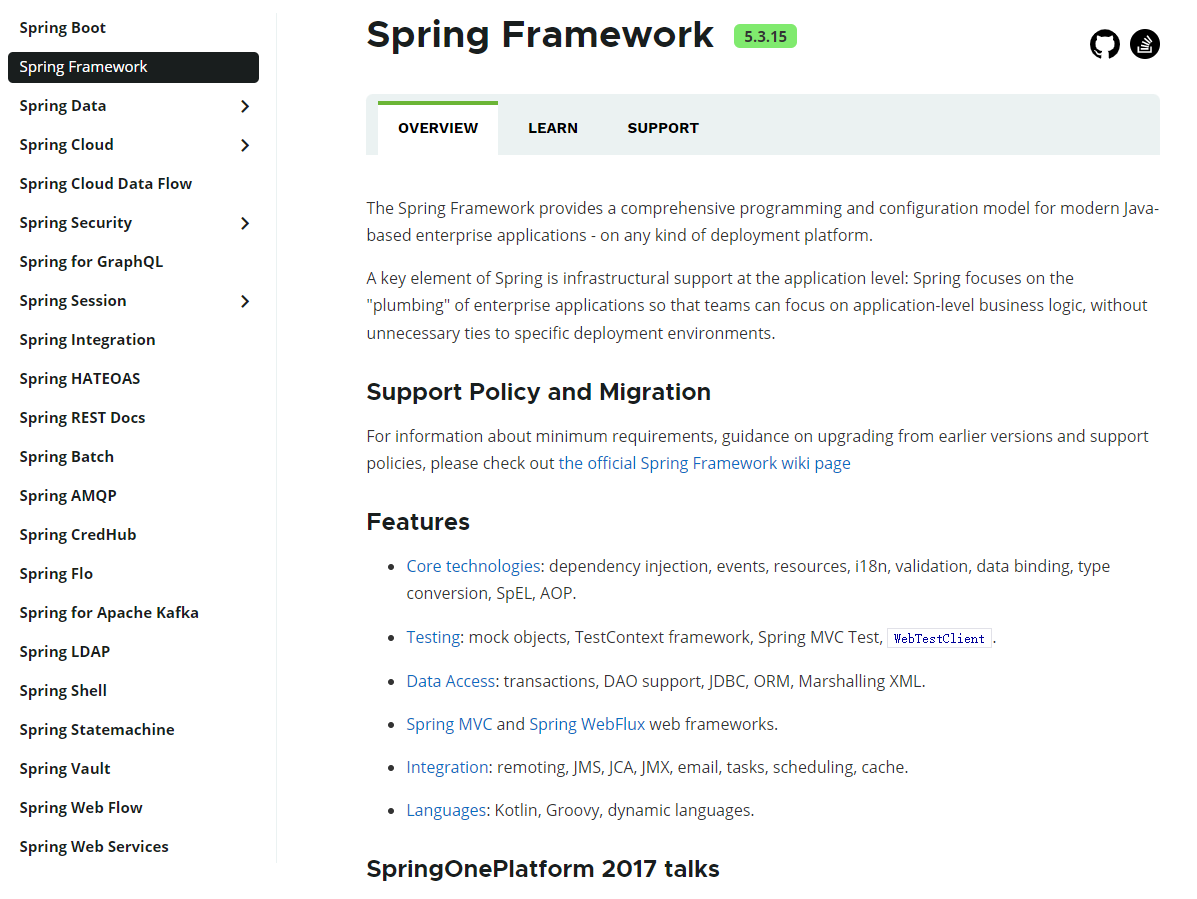Open Spring HATEOAS in the sidebar
Viewport: 1197px width, 899px height.
[x=79, y=379]
